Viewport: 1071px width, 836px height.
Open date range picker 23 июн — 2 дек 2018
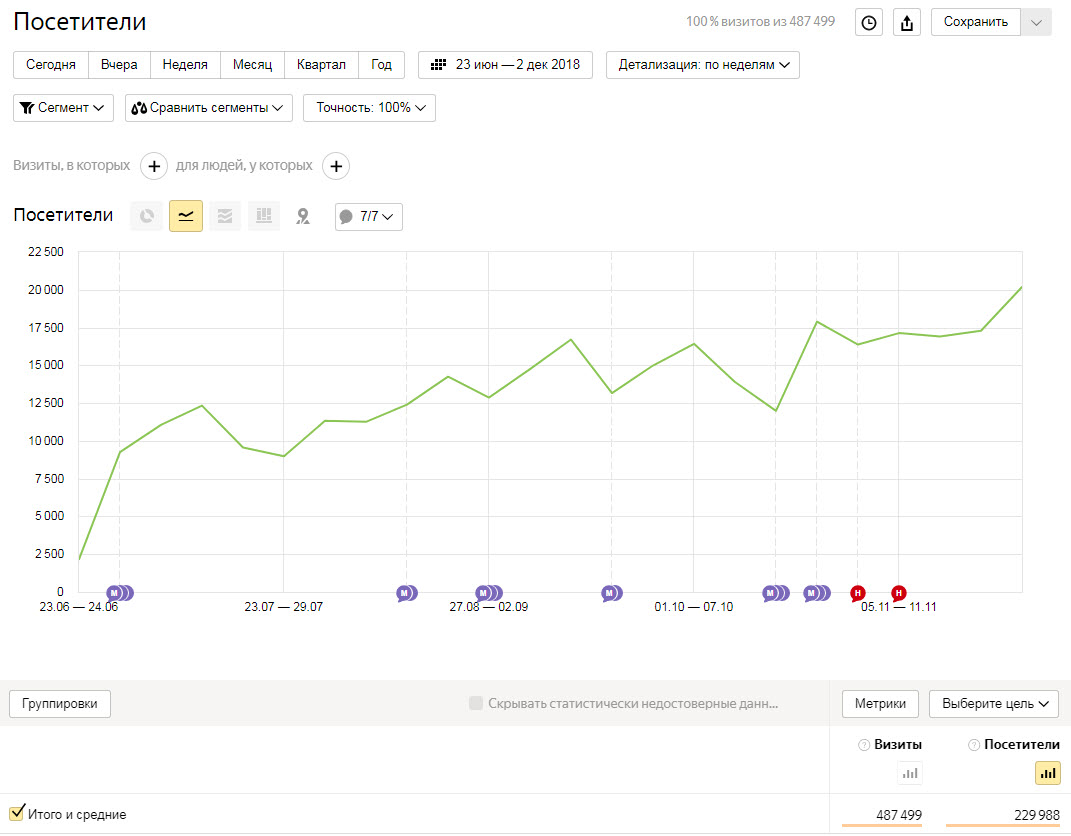pos(505,65)
